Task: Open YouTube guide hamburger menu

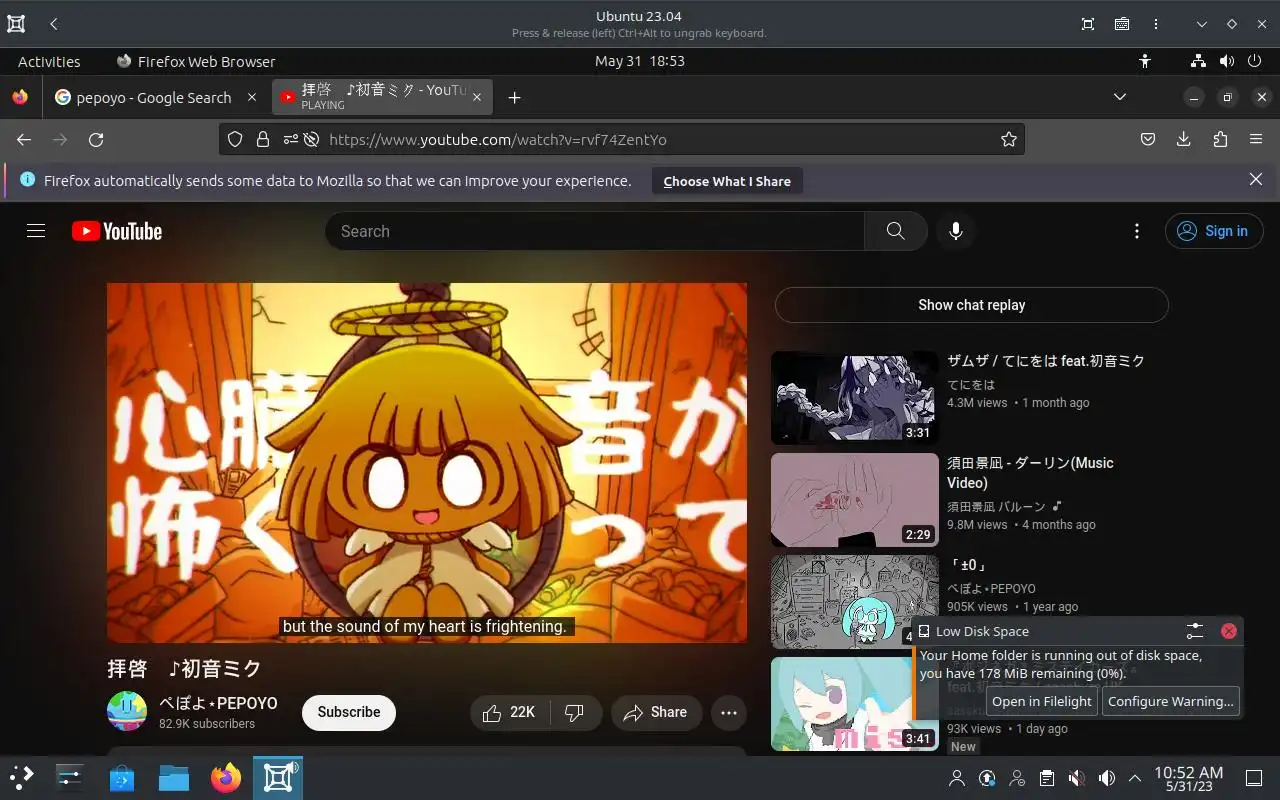Action: pos(36,231)
